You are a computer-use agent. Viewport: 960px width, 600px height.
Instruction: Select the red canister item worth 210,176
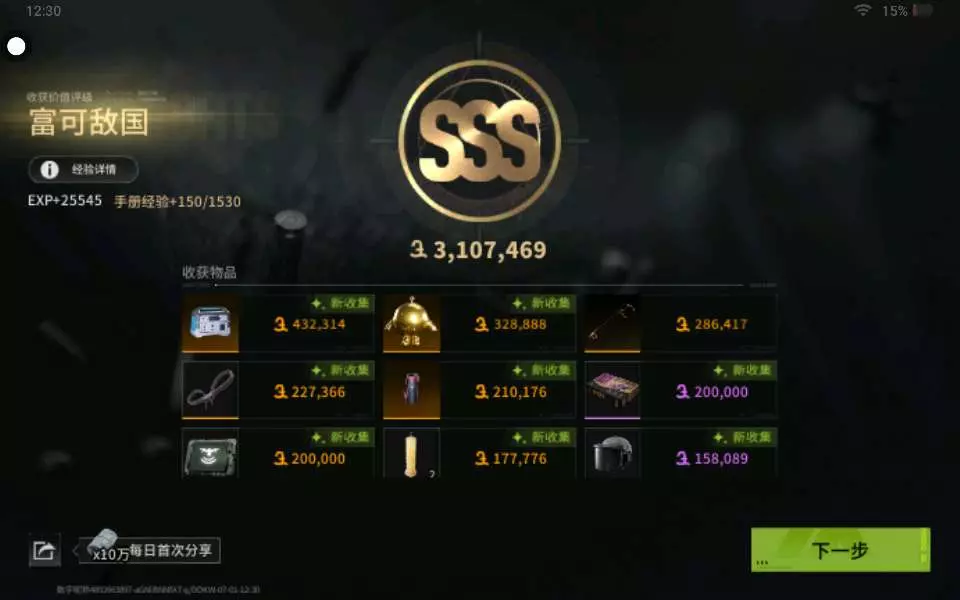tap(479, 390)
